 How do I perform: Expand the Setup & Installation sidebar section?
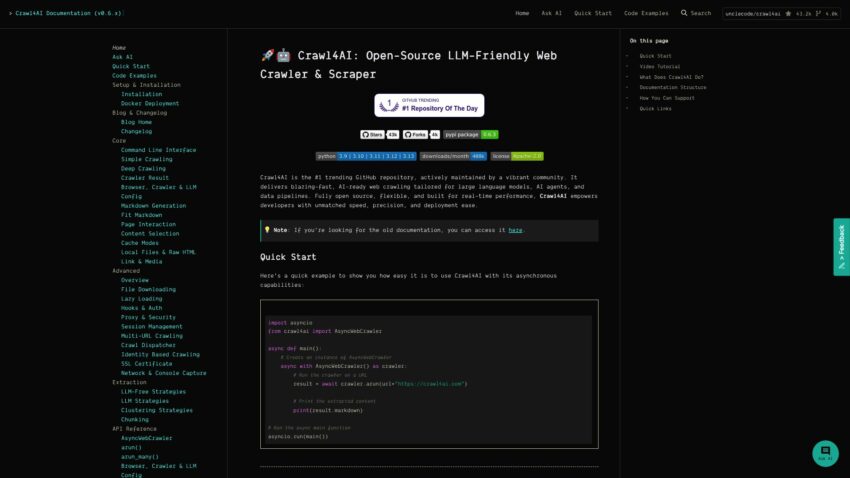146,85
